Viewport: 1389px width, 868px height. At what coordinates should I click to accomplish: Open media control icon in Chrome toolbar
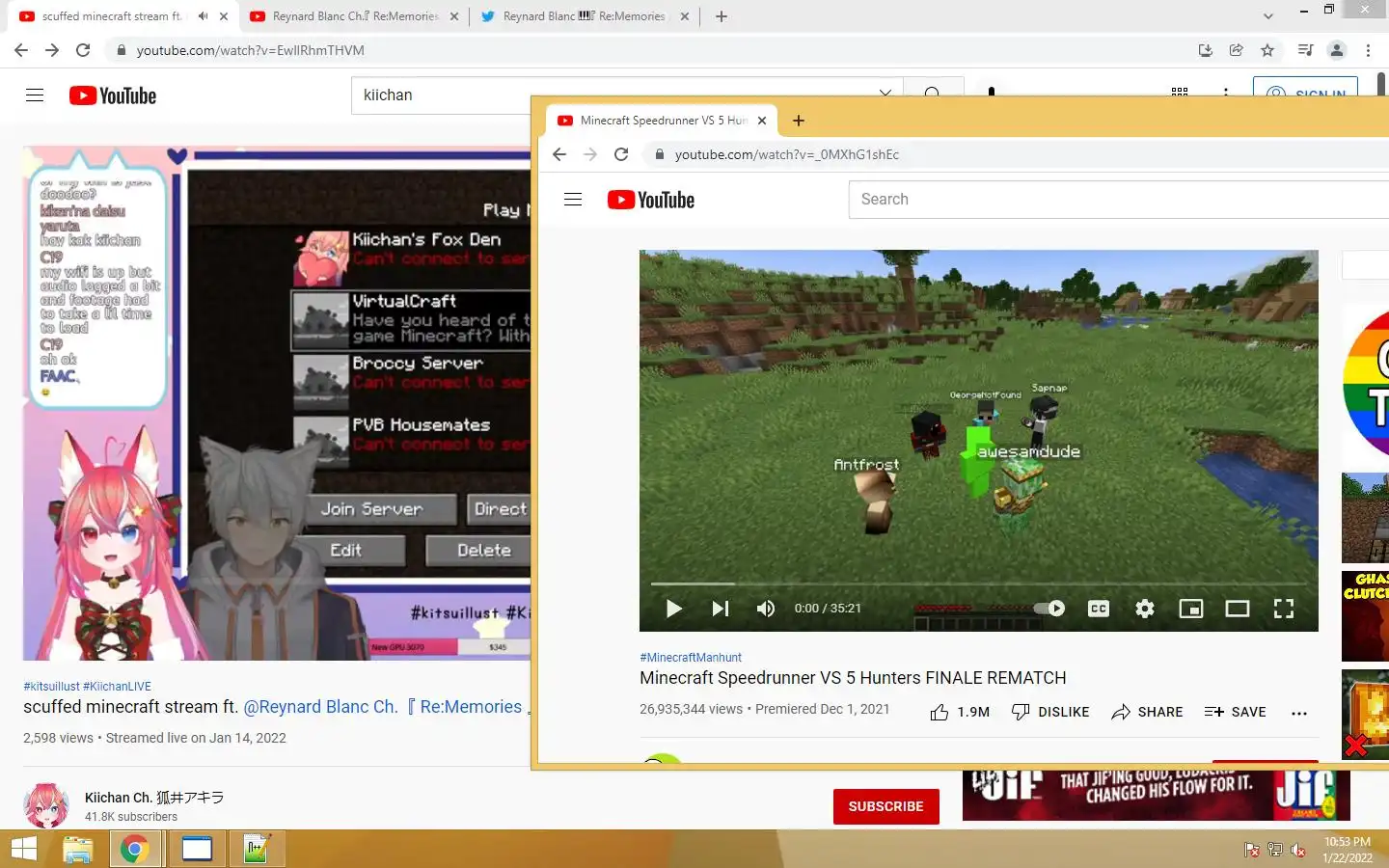[1305, 50]
